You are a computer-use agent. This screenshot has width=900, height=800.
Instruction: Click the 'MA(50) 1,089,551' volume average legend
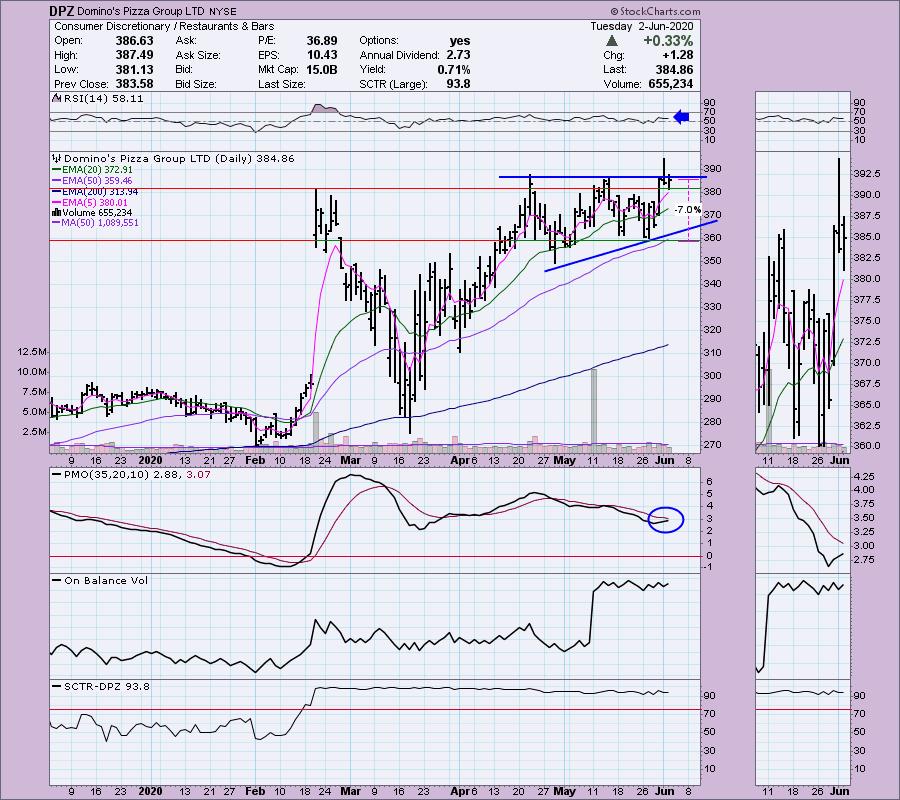[100, 223]
